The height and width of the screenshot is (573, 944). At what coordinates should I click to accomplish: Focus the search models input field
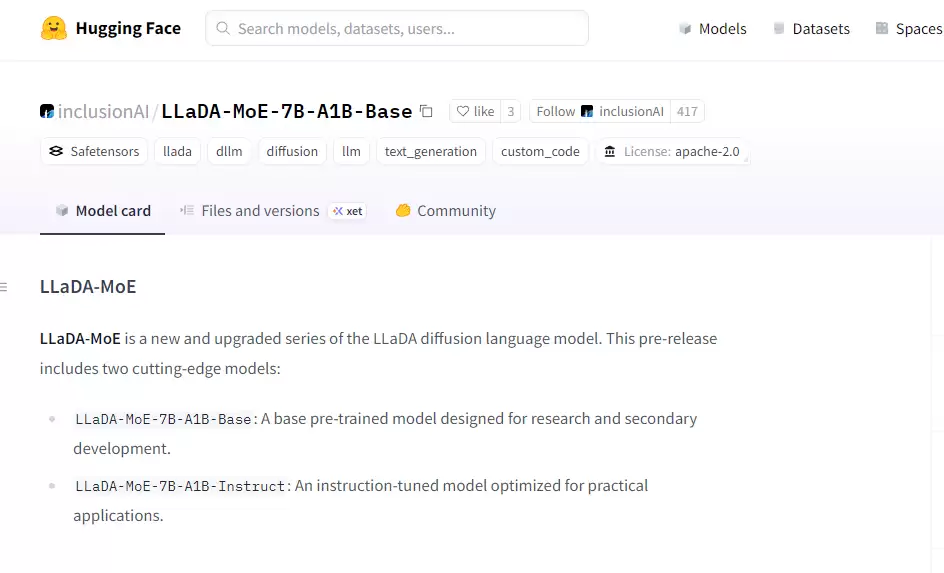click(400, 29)
